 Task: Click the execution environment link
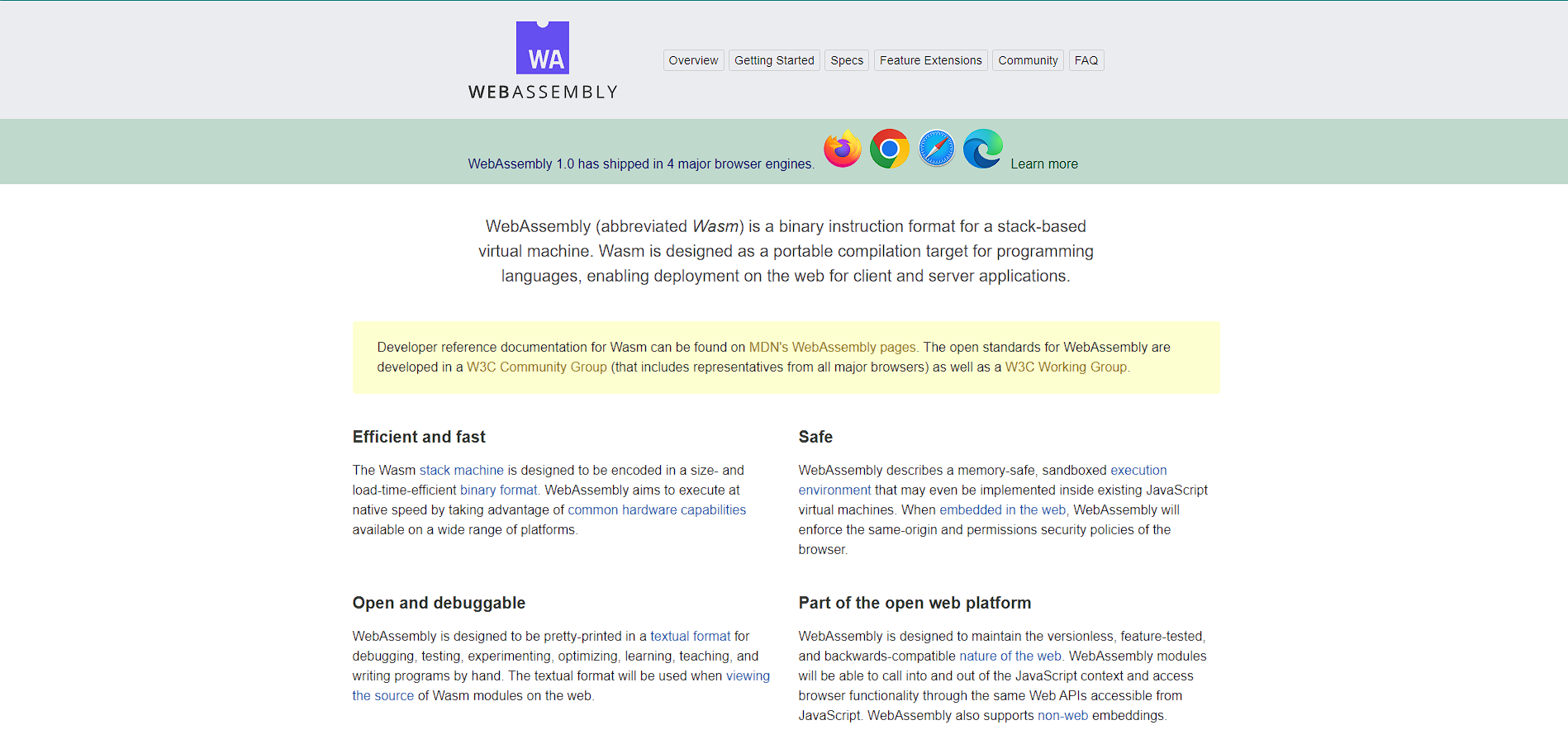[x=1139, y=469]
